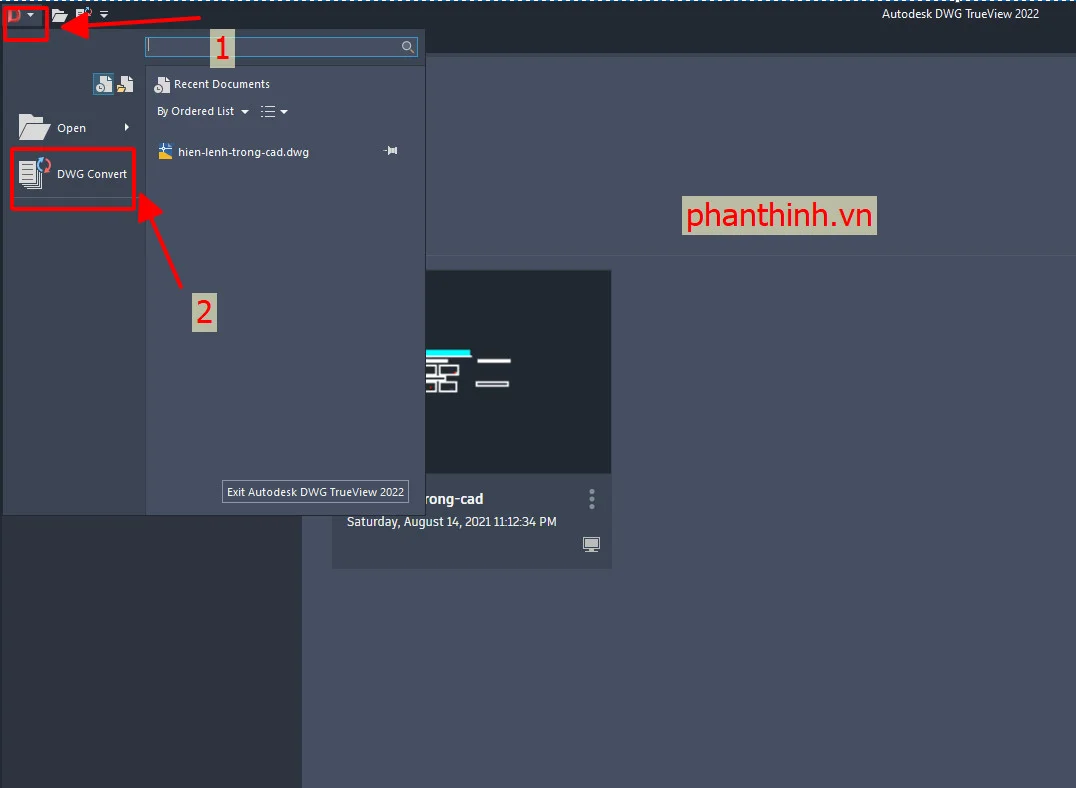Open recent file hien-lenh-trong-cad.dwg
Image resolution: width=1076 pixels, height=788 pixels.
click(233, 152)
